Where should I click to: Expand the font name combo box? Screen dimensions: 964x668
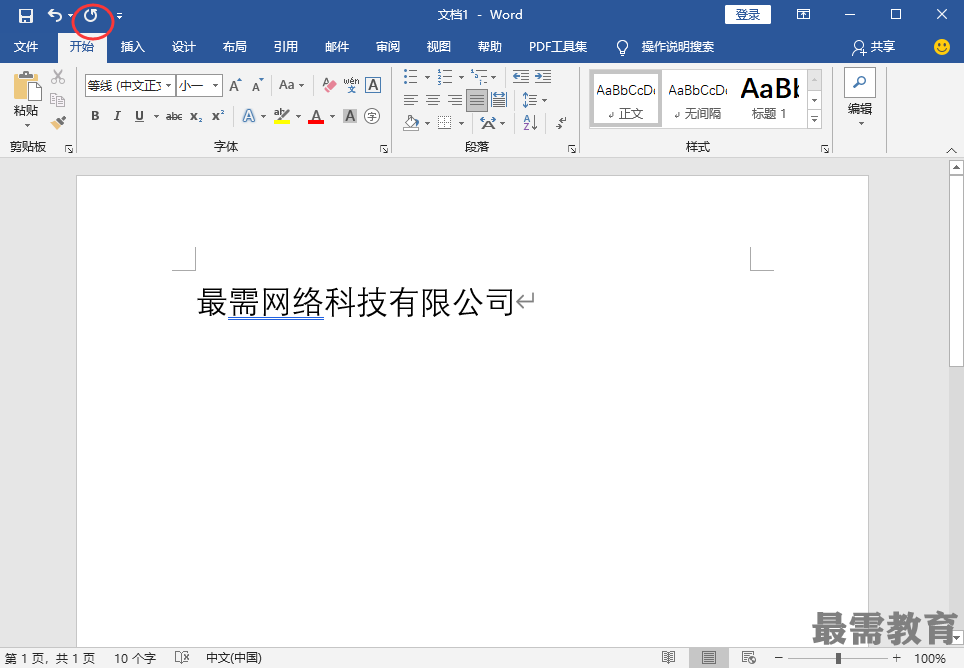pos(168,85)
